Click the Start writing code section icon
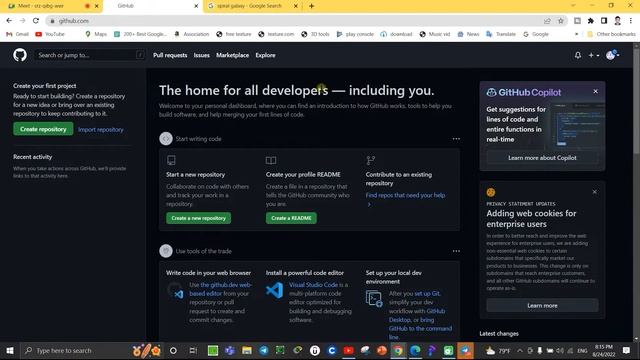The height and width of the screenshot is (360, 640). click(x=166, y=139)
